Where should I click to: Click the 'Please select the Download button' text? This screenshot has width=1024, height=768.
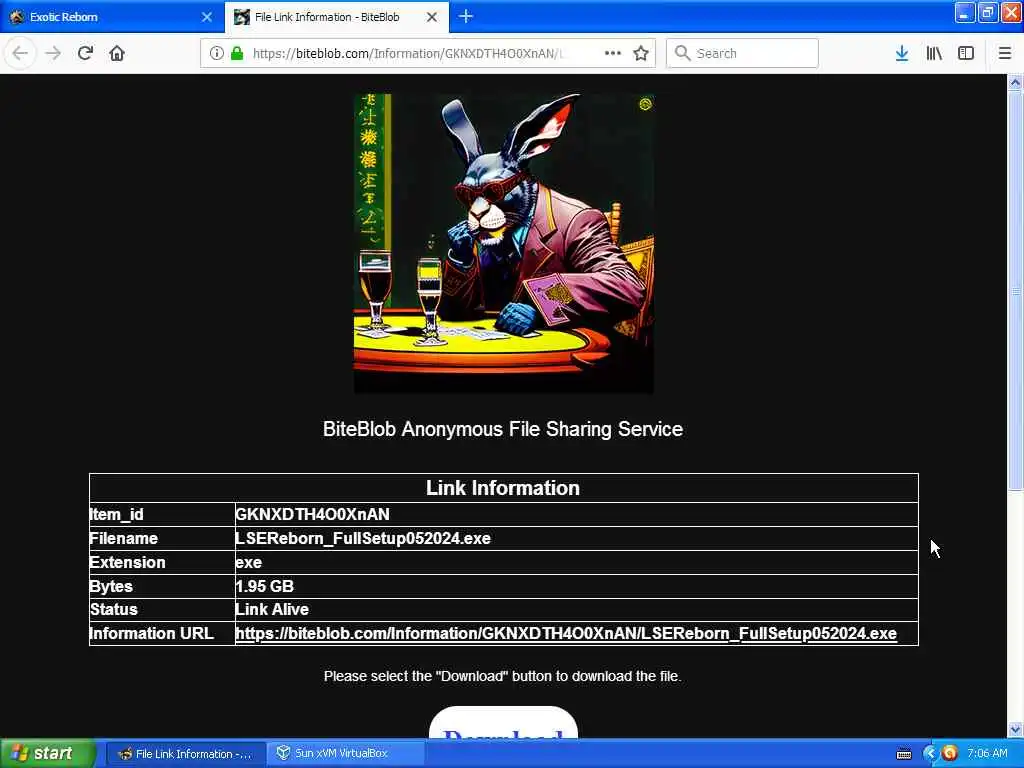pos(503,677)
